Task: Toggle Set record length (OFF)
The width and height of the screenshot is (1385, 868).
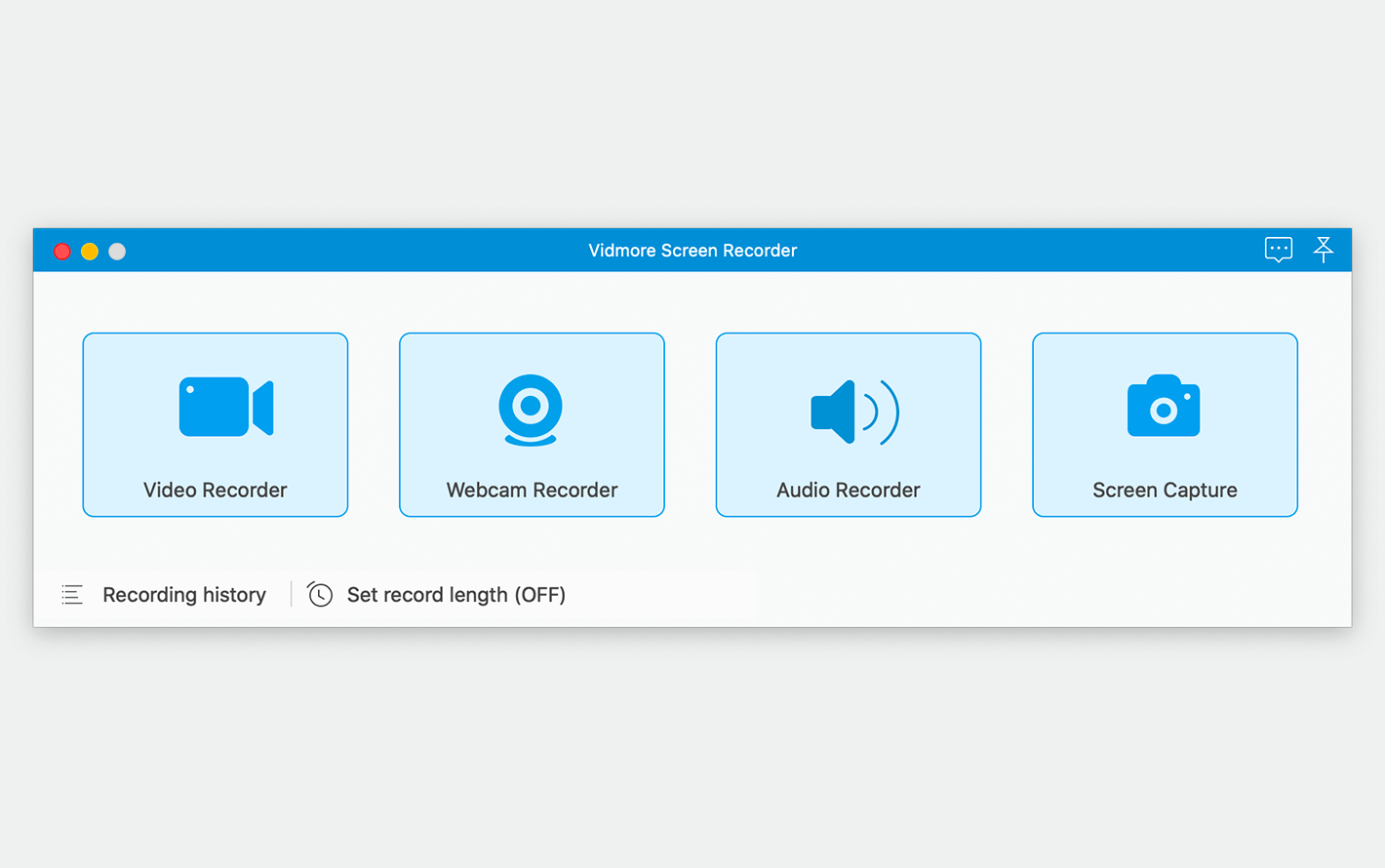Action: pyautogui.click(x=456, y=595)
